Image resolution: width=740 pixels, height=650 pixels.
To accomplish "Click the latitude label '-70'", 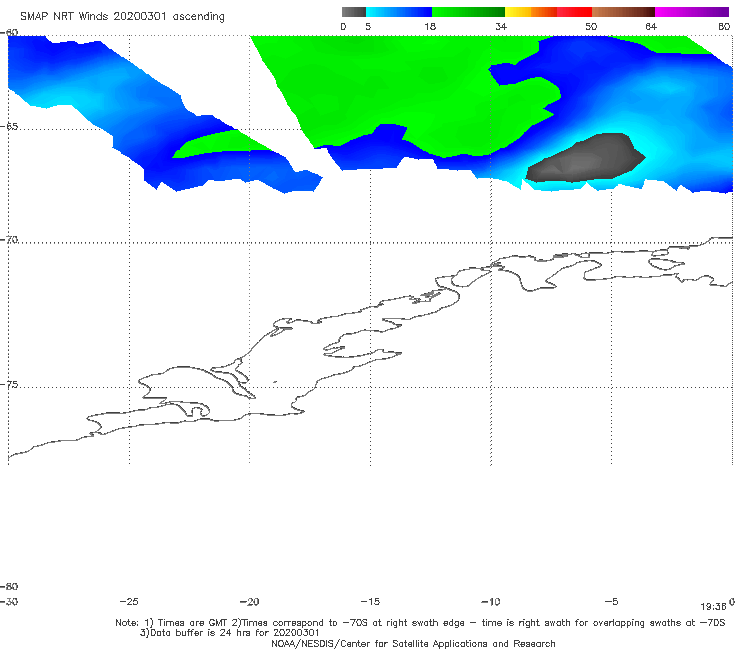I will click(x=9, y=240).
